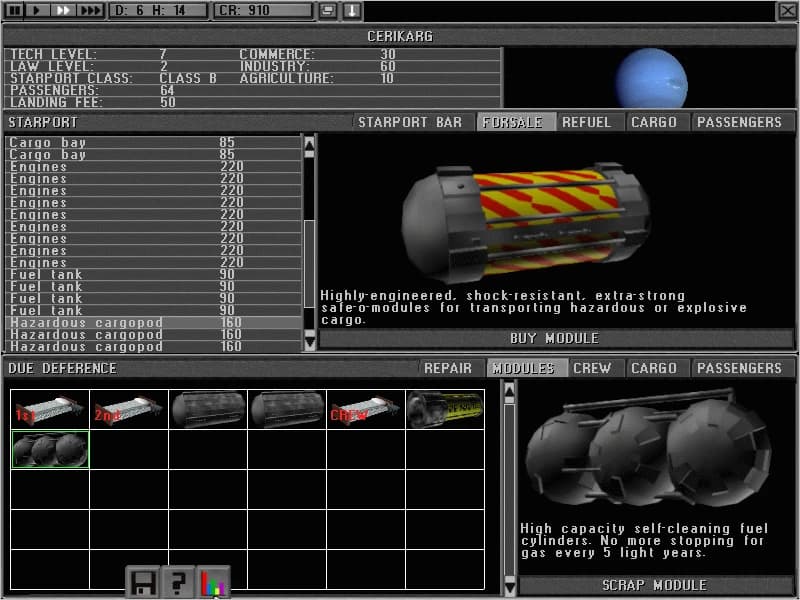Switch to the STARPORT BAR tab
This screenshot has height=600, width=800.
pyautogui.click(x=410, y=122)
